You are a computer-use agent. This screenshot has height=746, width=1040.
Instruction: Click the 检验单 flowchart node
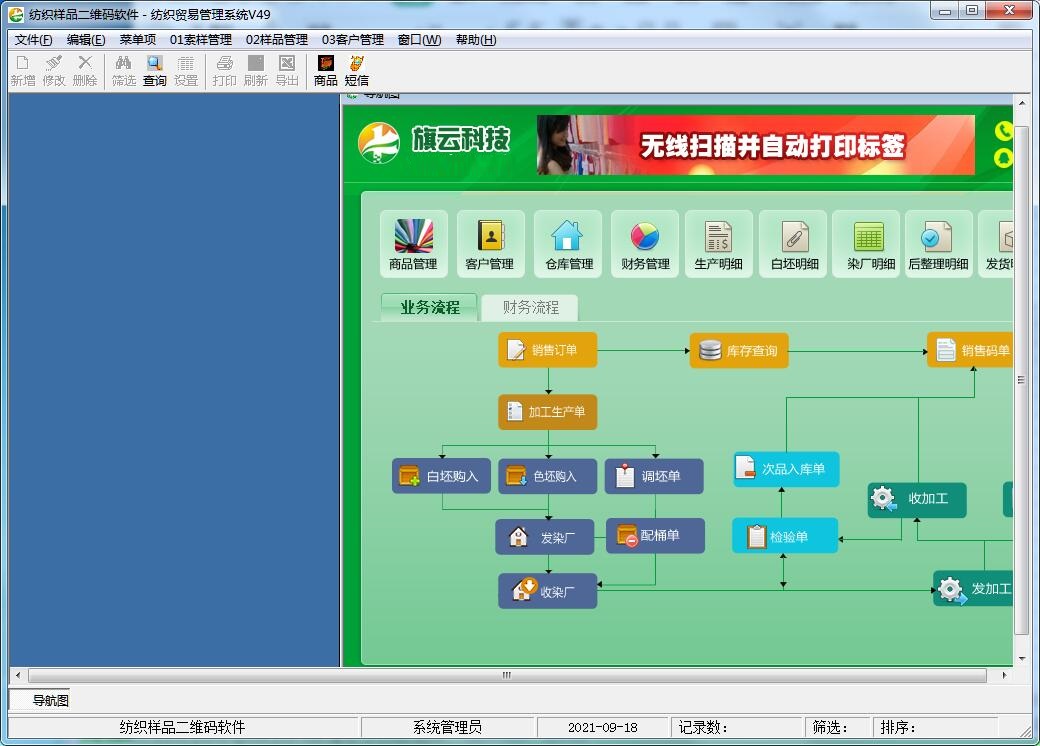(x=785, y=536)
